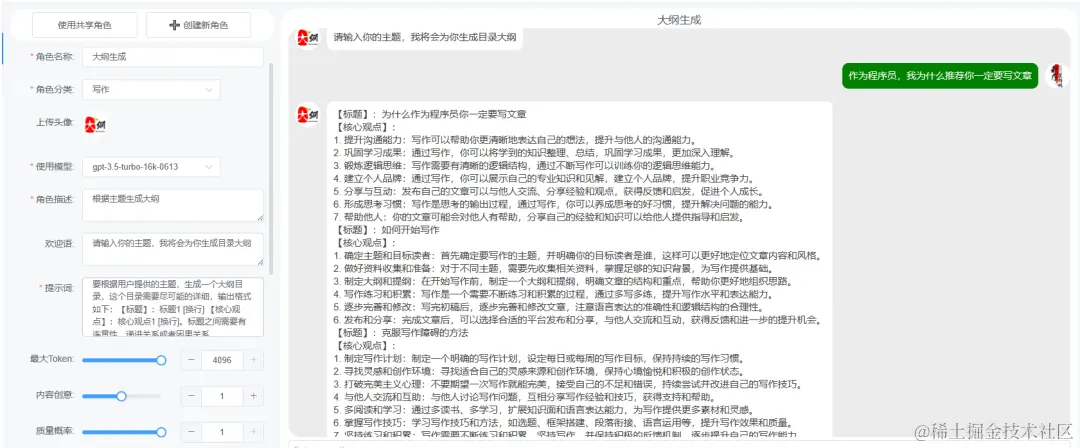This screenshot has height=448, width=1080.
Task: Click the line 1. 制定写作计划
Action: pyautogui.click(x=540, y=358)
